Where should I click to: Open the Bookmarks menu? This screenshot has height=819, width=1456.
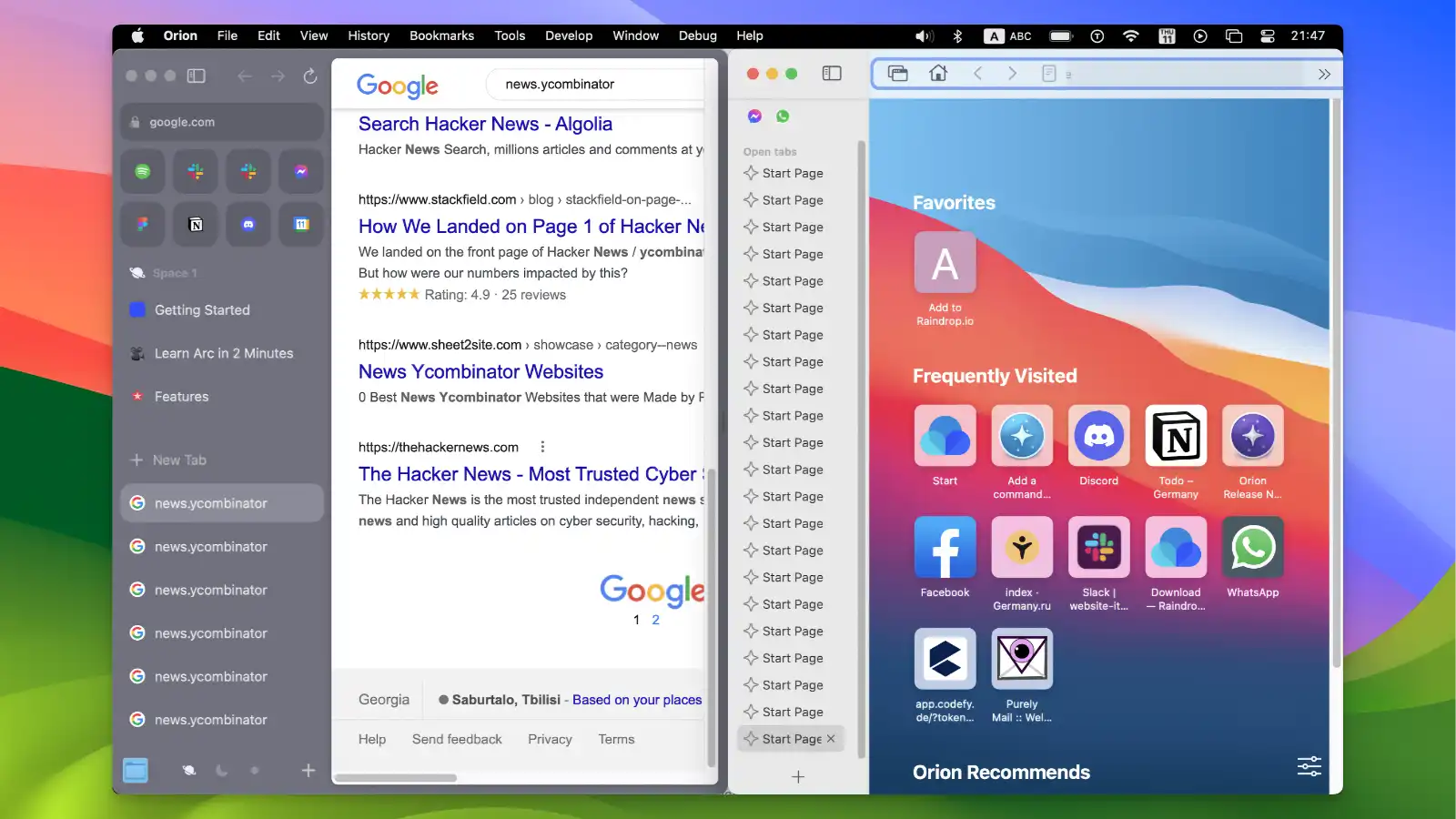click(x=441, y=35)
